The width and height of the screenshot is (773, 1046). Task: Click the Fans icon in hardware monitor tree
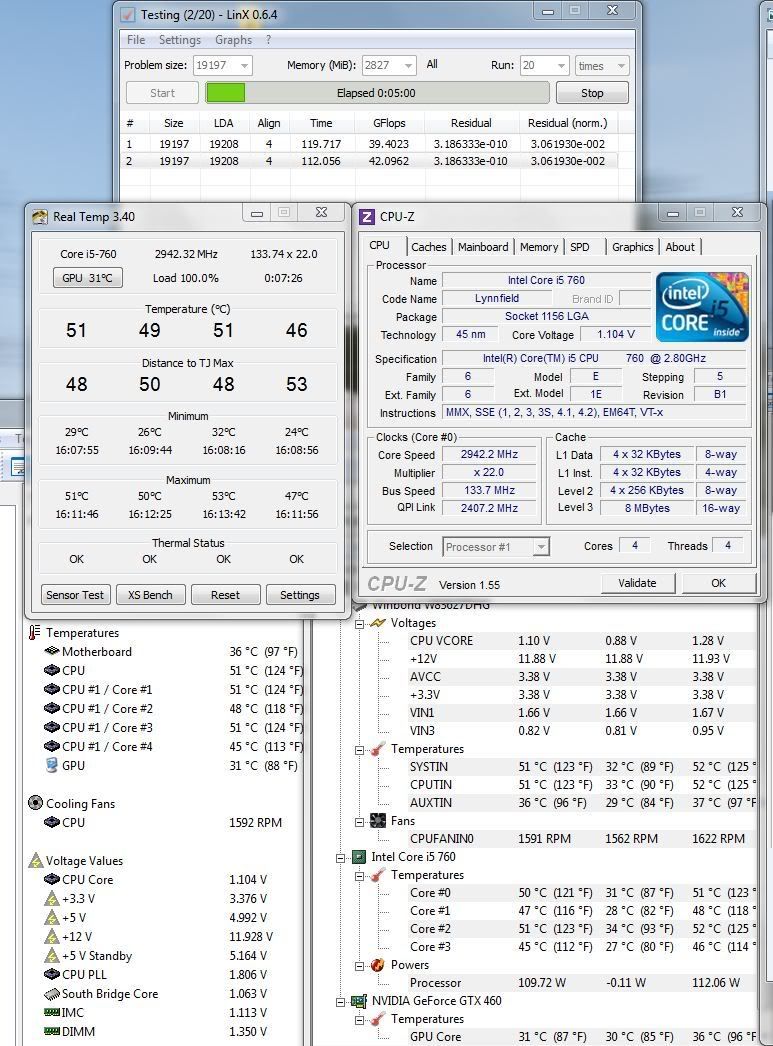click(378, 821)
